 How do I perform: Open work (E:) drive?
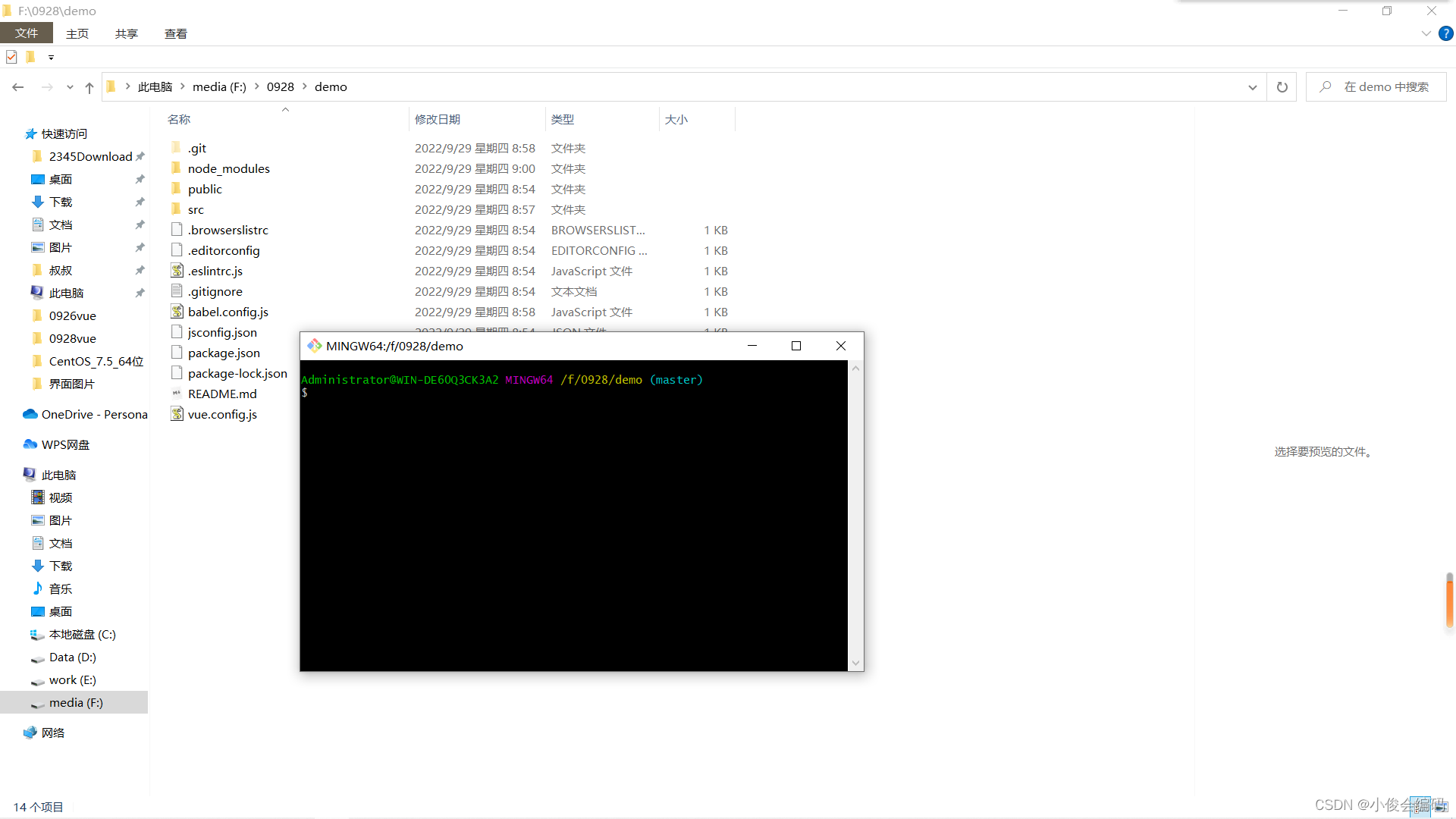(64, 679)
